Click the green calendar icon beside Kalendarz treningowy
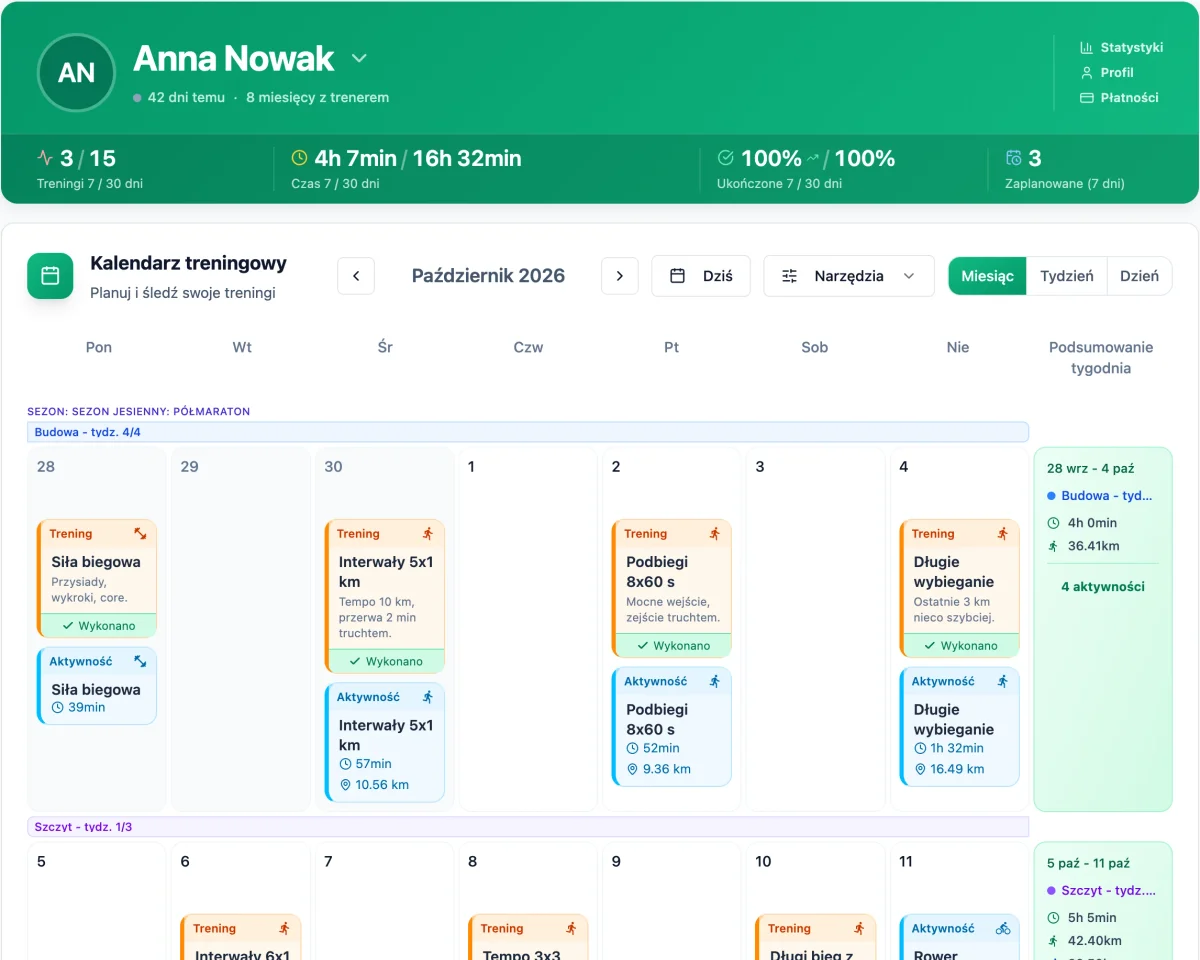This screenshot has height=960, width=1200. tap(50, 276)
